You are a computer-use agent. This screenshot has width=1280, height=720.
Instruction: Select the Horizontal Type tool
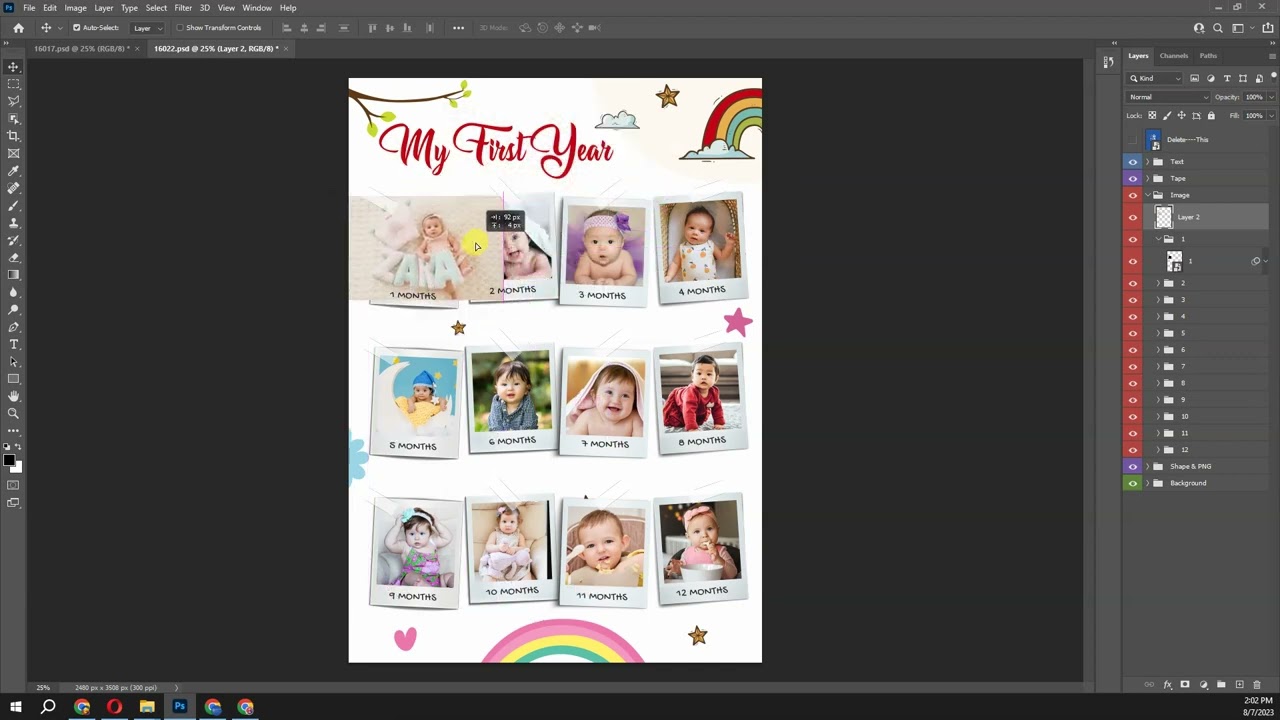click(x=14, y=344)
